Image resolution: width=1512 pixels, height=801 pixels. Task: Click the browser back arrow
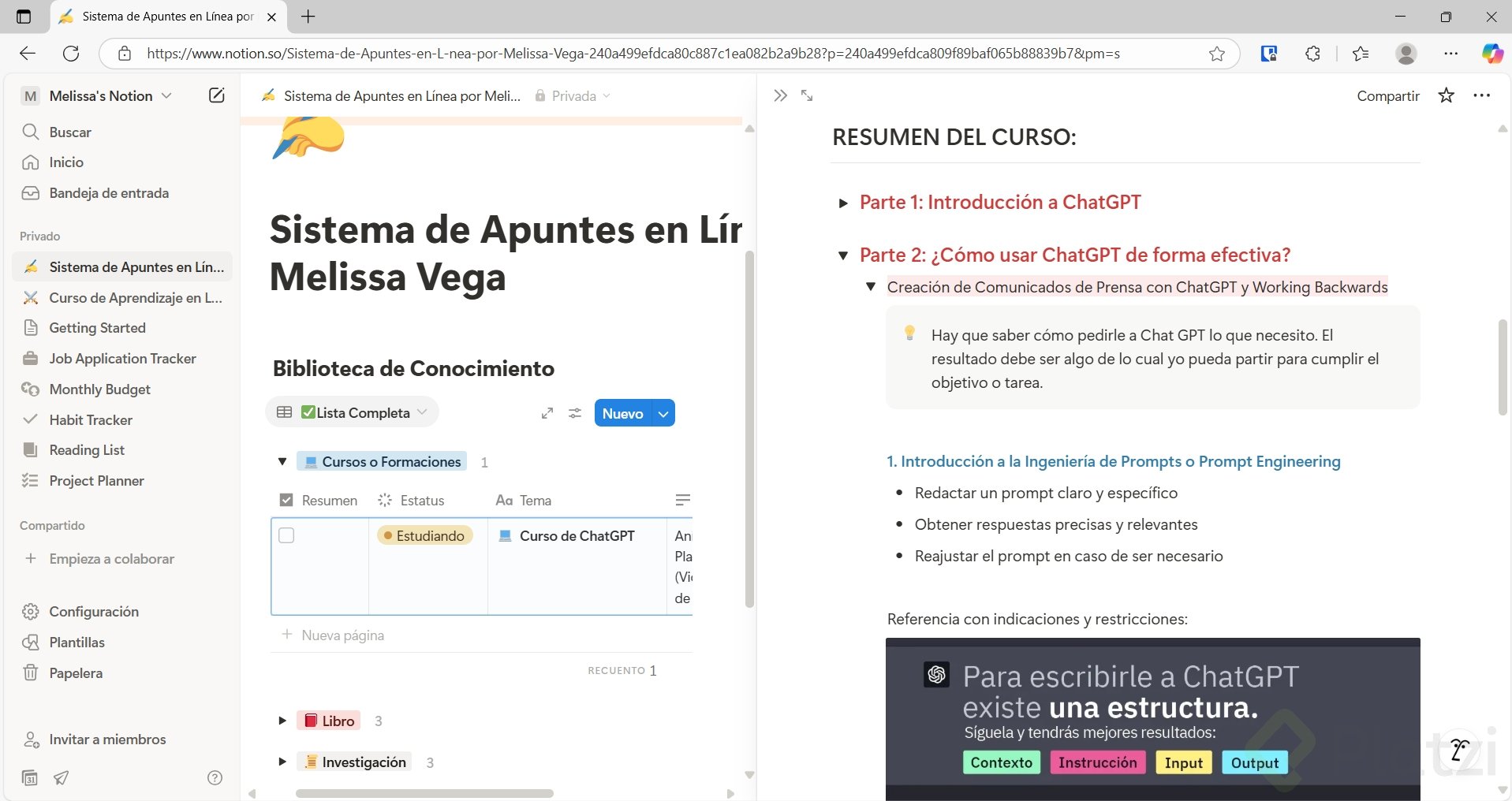(28, 54)
